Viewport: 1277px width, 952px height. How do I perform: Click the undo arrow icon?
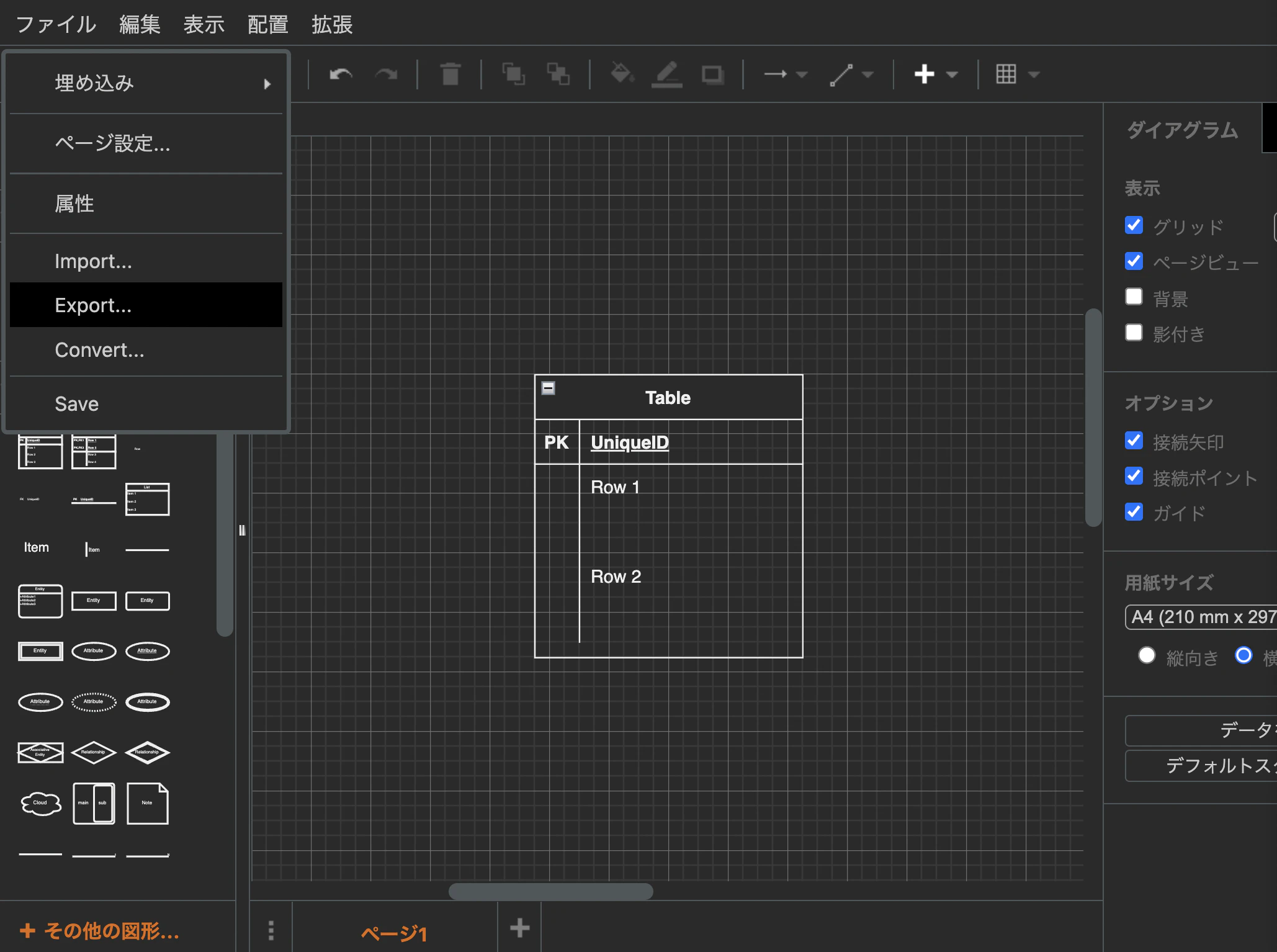341,74
